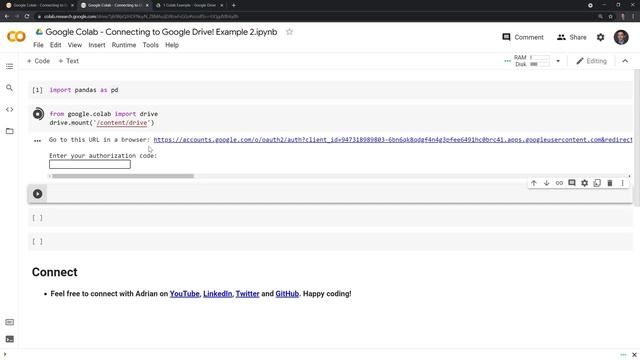
Task: Collapse the header with chevron up
Action: pyautogui.click(x=625, y=61)
